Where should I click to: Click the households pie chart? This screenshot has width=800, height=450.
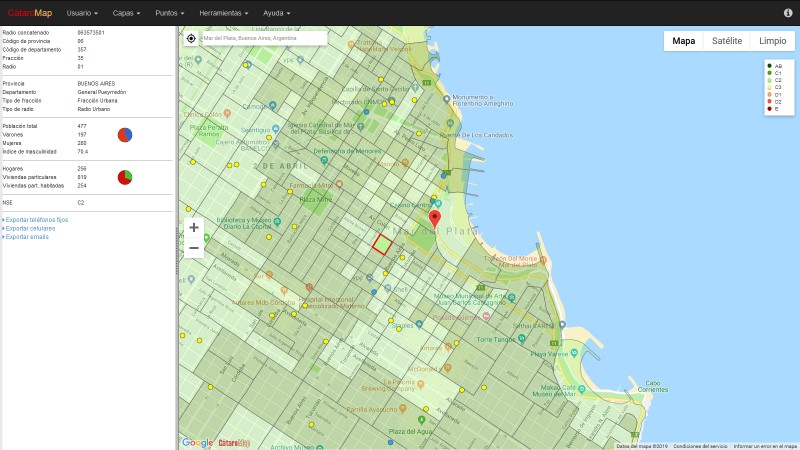pos(125,177)
